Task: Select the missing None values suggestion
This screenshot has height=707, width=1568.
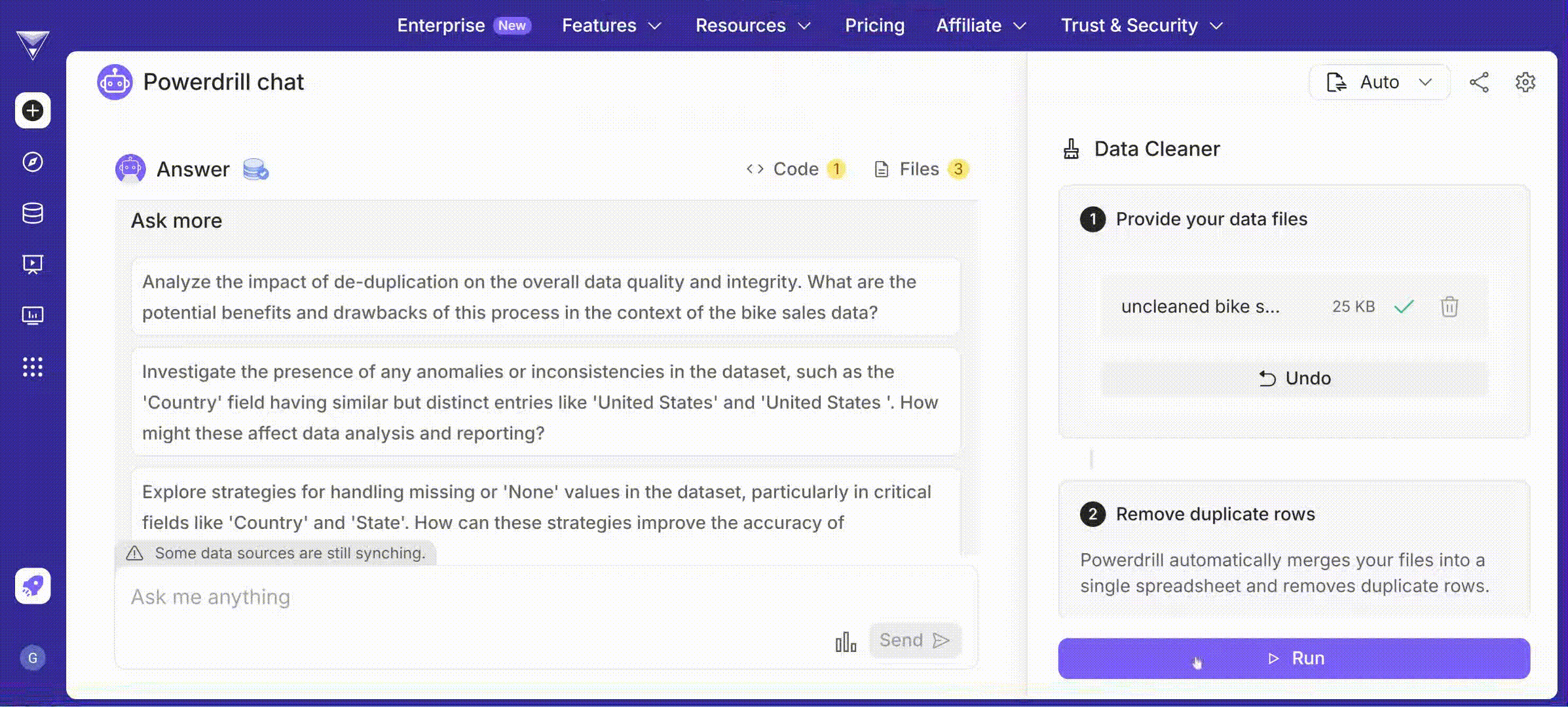Action: coord(546,507)
